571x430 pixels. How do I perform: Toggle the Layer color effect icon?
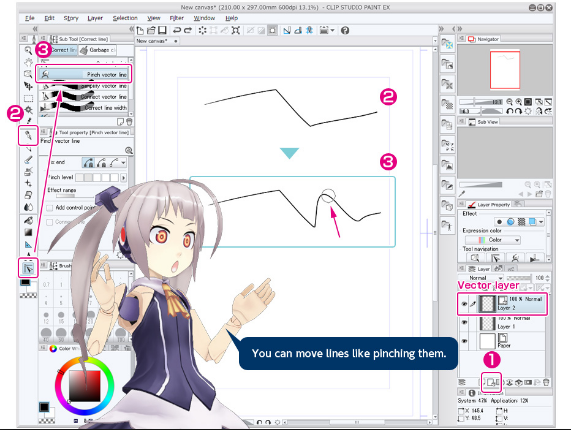tap(532, 221)
